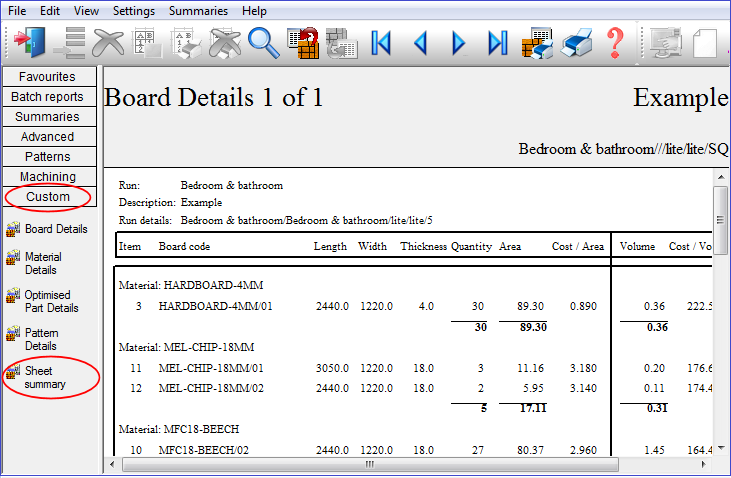Open the Edit menu
The image size is (731, 478).
tap(50, 11)
